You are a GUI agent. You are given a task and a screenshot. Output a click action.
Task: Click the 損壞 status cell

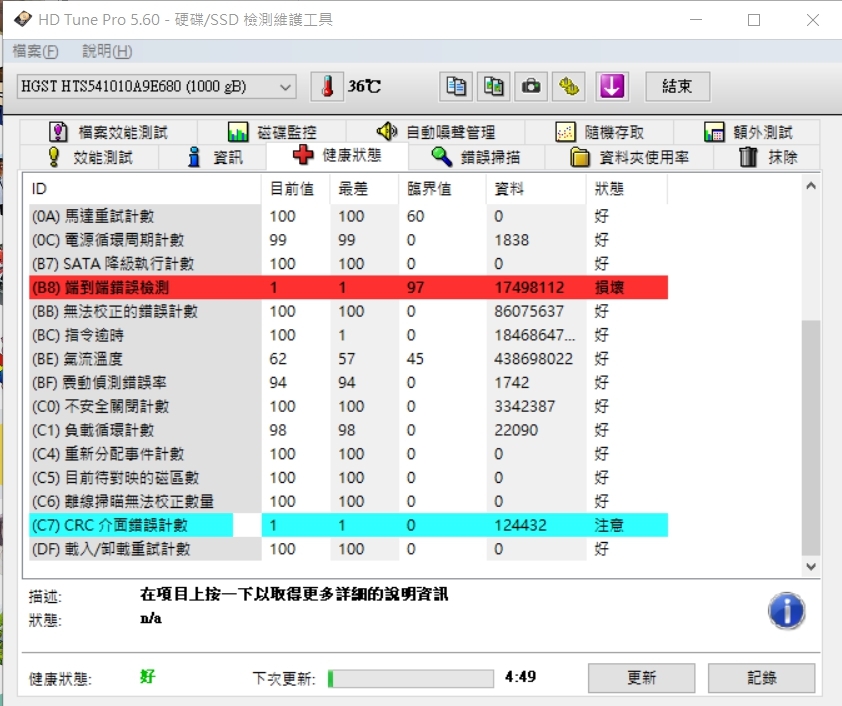[609, 288]
